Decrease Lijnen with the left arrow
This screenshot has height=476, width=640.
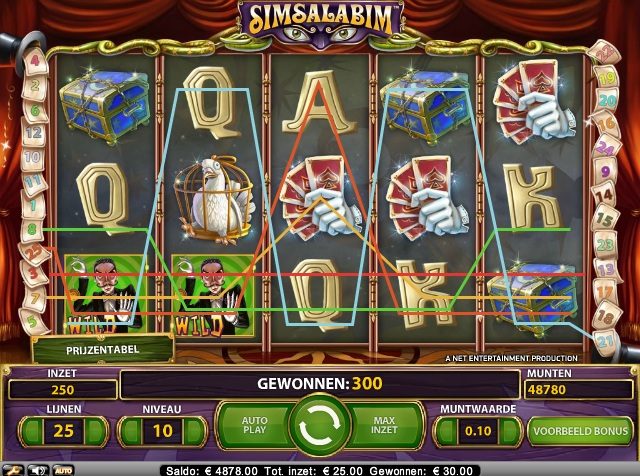point(31,431)
